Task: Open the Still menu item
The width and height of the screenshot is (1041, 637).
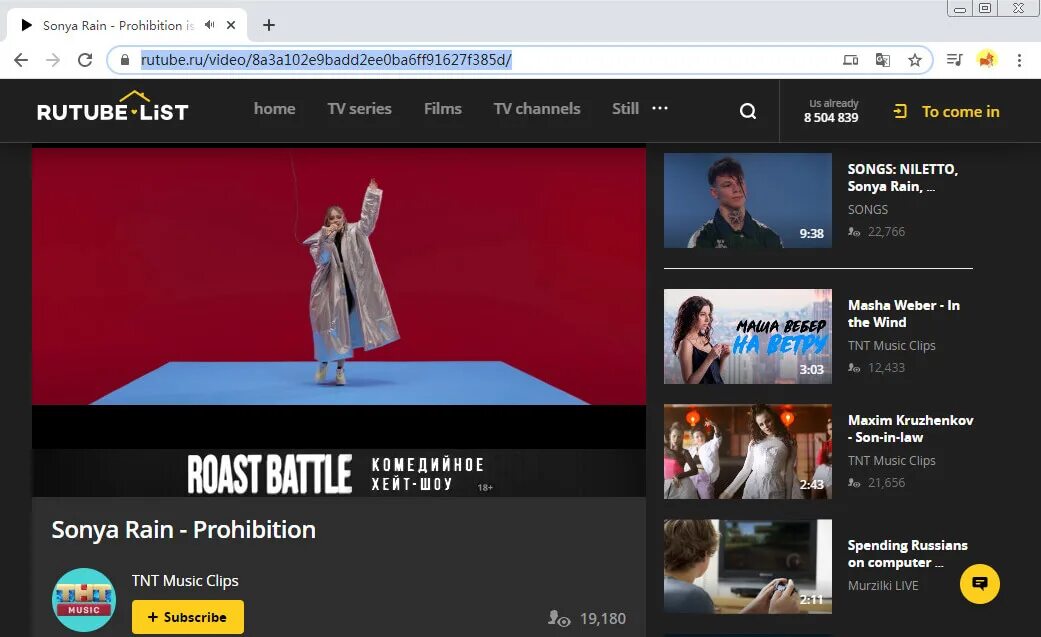Action: [625, 109]
